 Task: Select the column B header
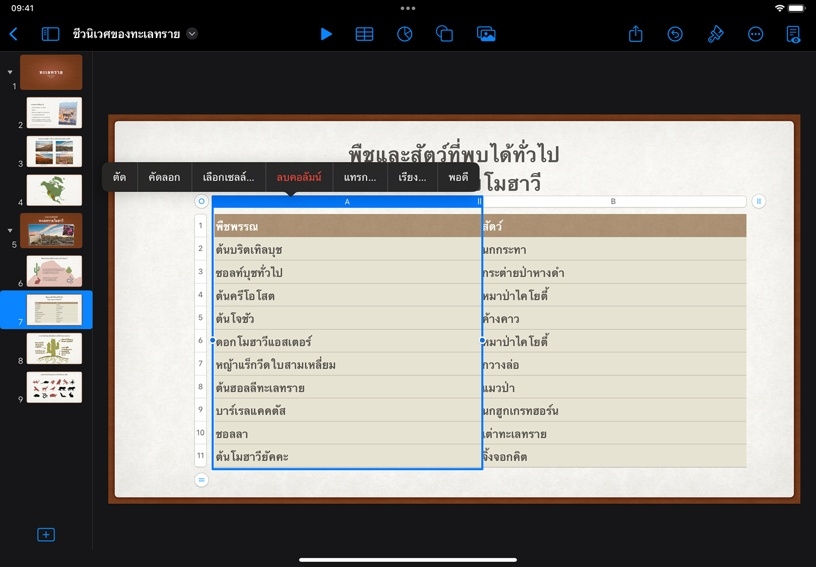tap(613, 201)
